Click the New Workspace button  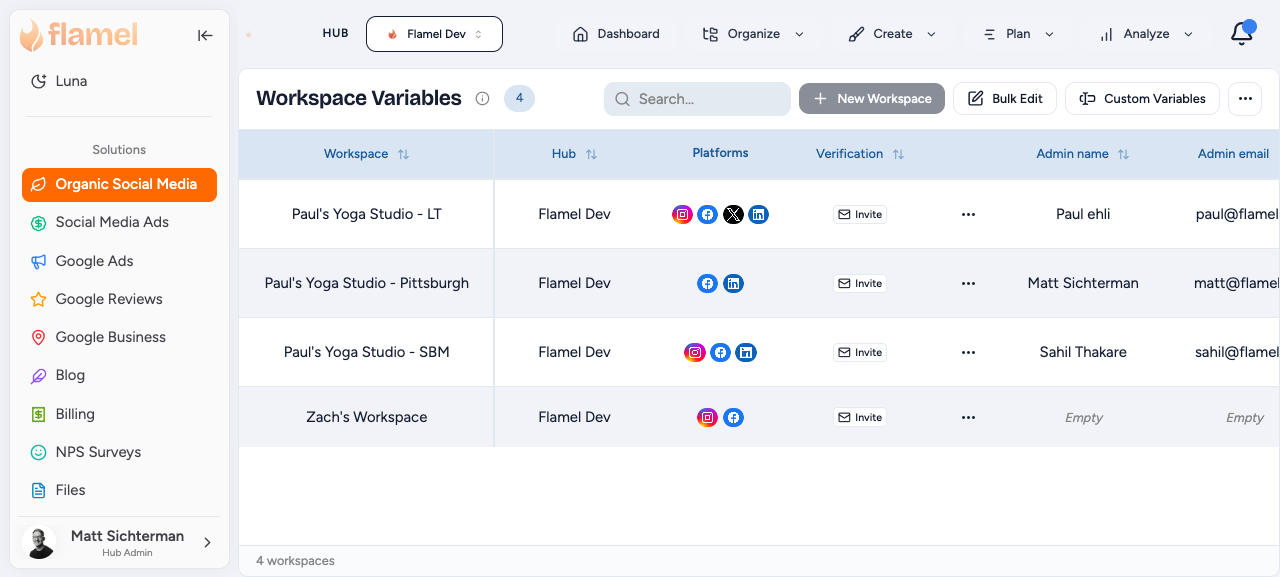[872, 98]
